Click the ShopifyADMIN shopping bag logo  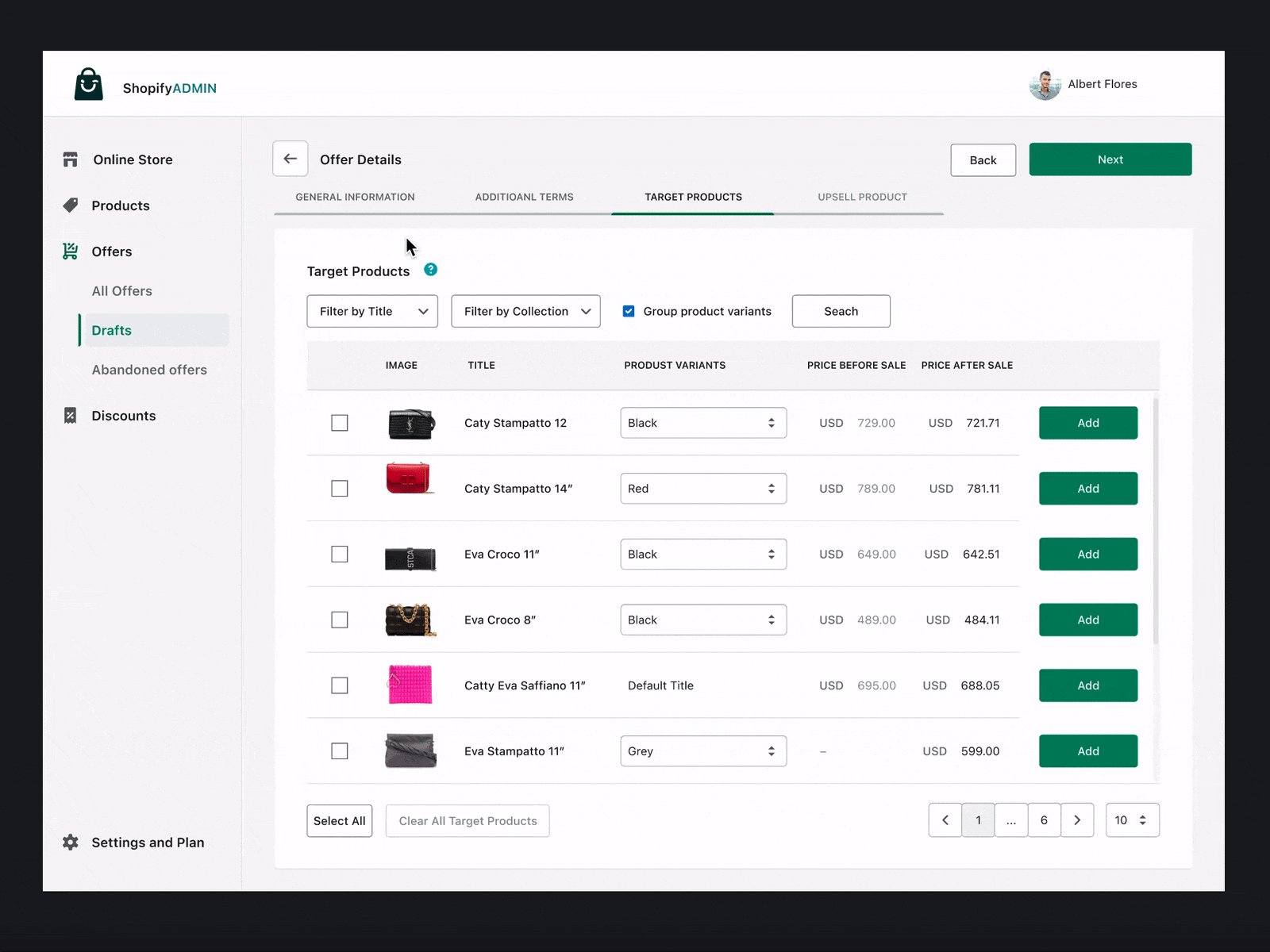[89, 84]
